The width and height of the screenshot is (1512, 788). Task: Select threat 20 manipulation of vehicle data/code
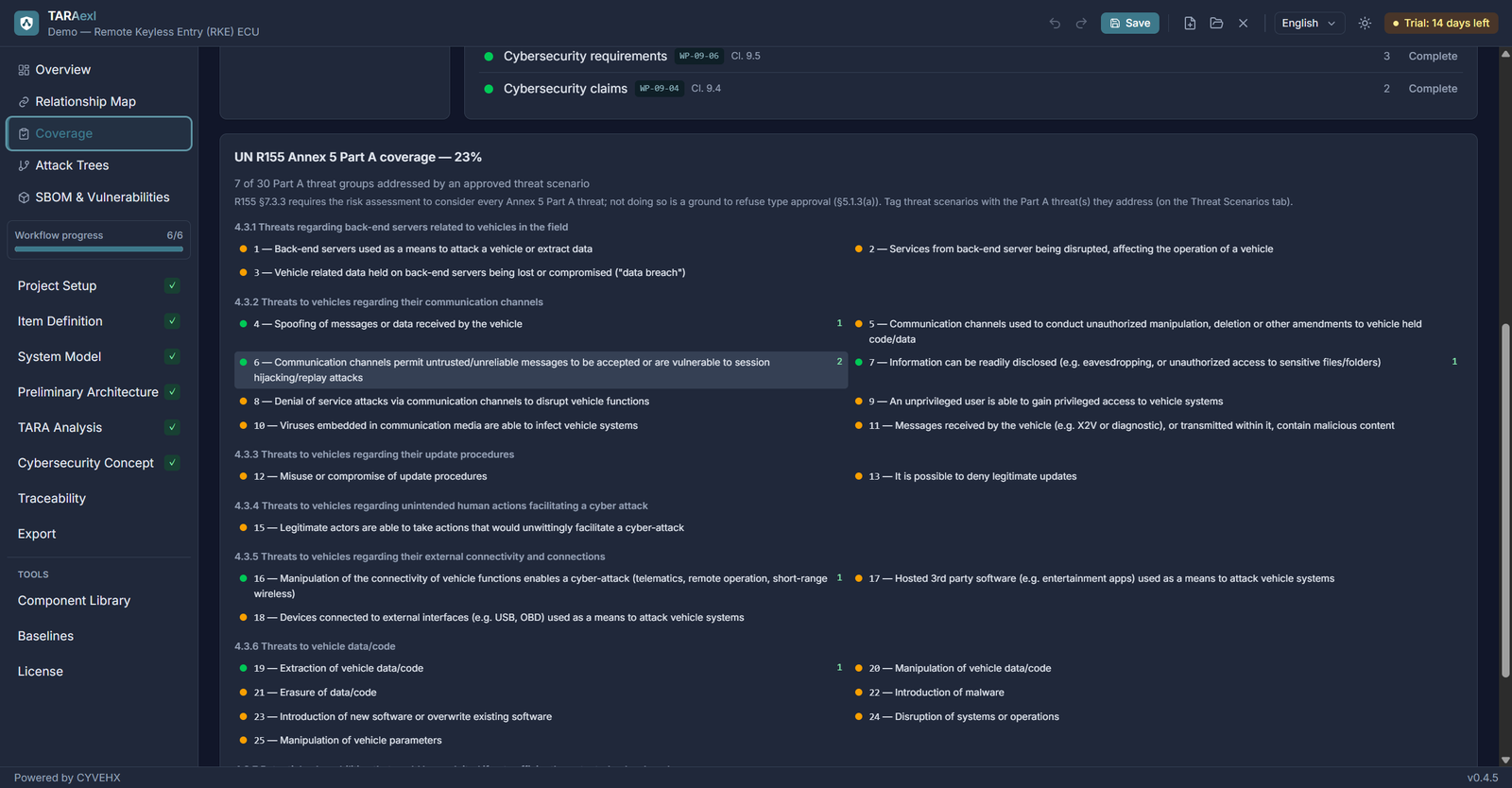pos(1156,669)
